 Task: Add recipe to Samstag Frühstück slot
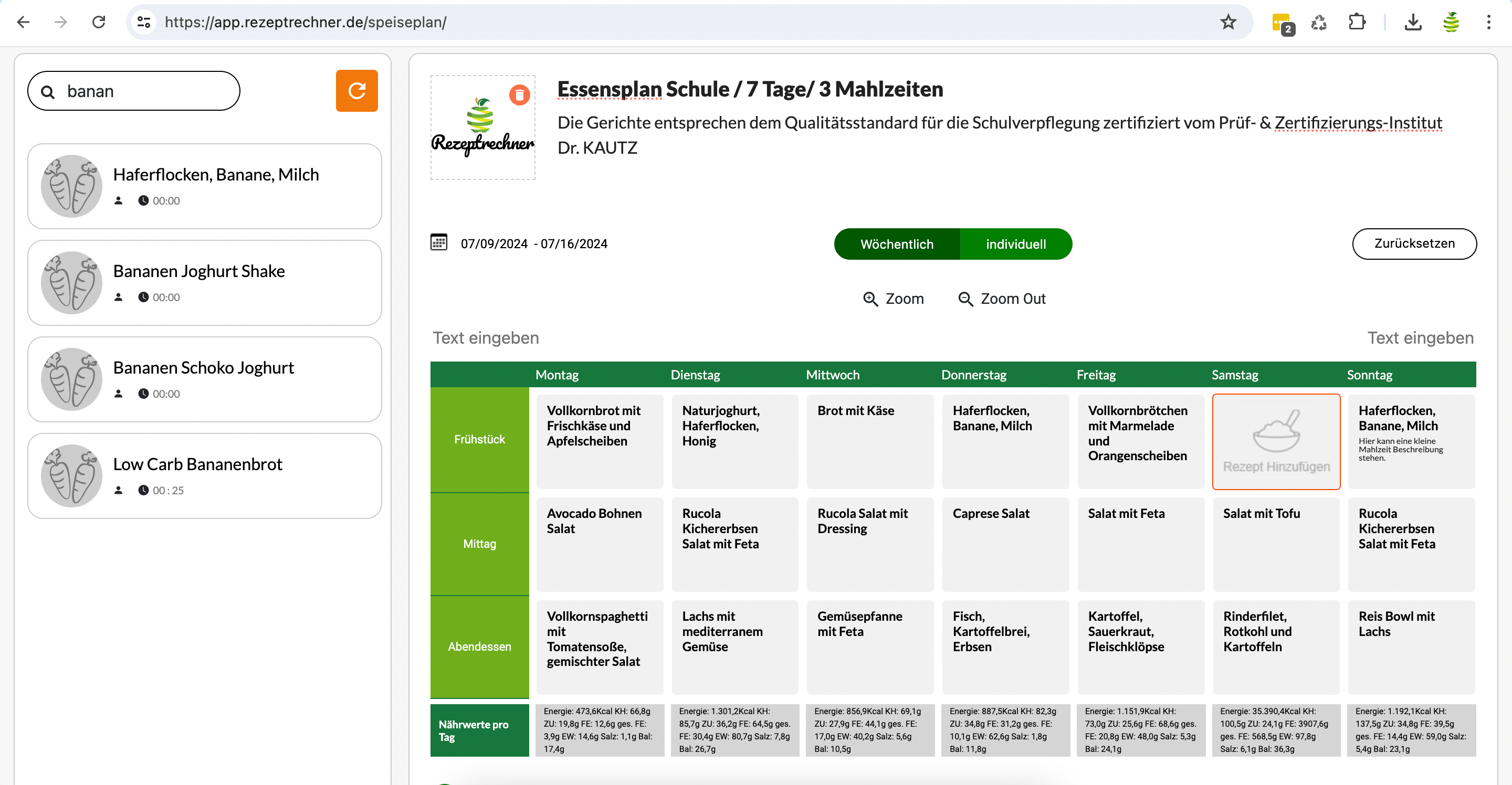click(x=1275, y=442)
